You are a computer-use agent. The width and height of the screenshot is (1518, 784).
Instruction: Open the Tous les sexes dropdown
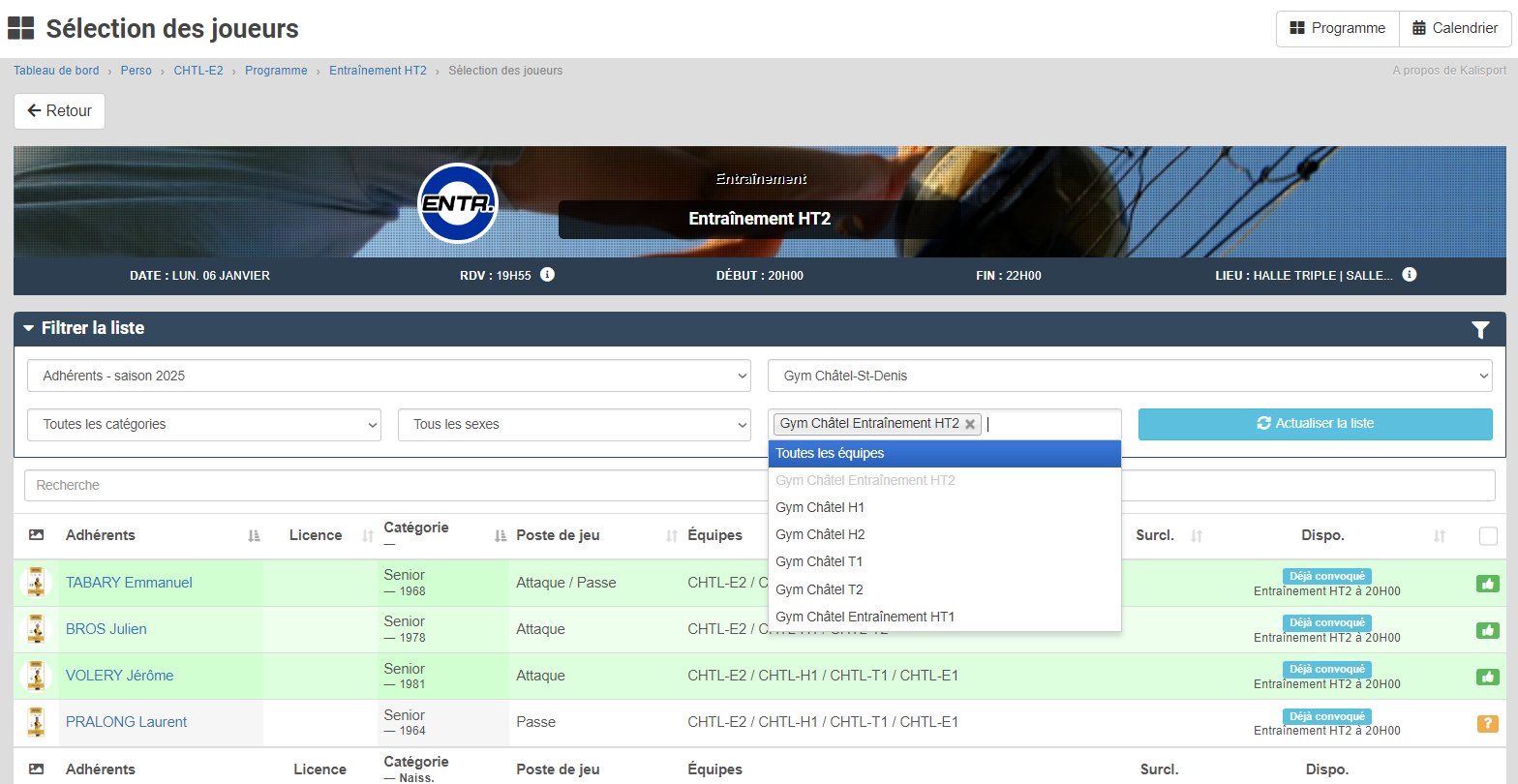[x=574, y=424]
